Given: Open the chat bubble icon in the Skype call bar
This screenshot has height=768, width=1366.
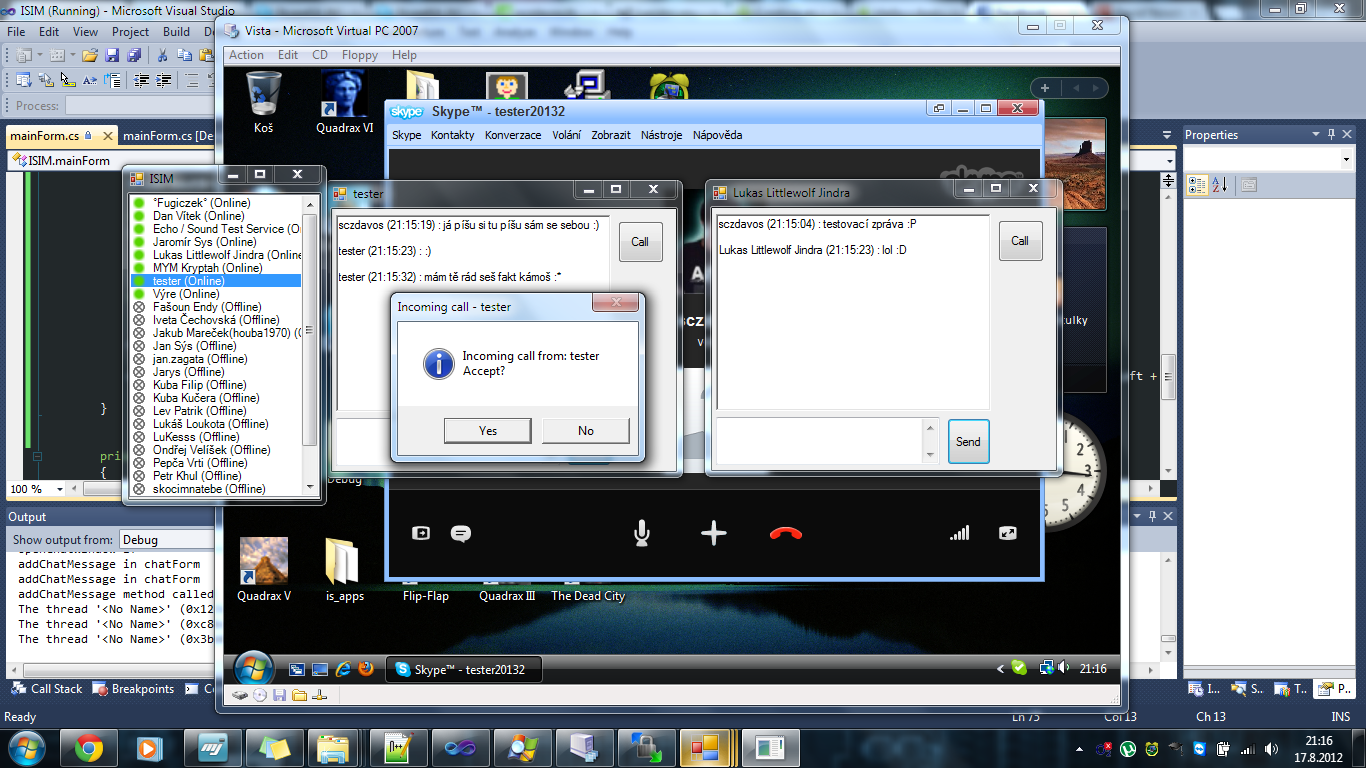Looking at the screenshot, I should click(x=461, y=534).
